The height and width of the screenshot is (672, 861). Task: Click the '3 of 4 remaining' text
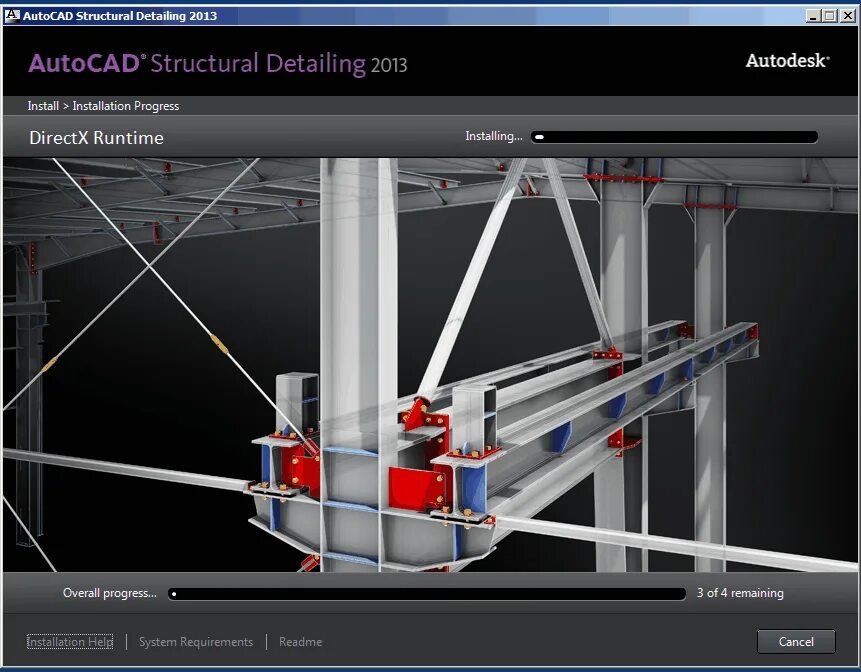pyautogui.click(x=740, y=593)
